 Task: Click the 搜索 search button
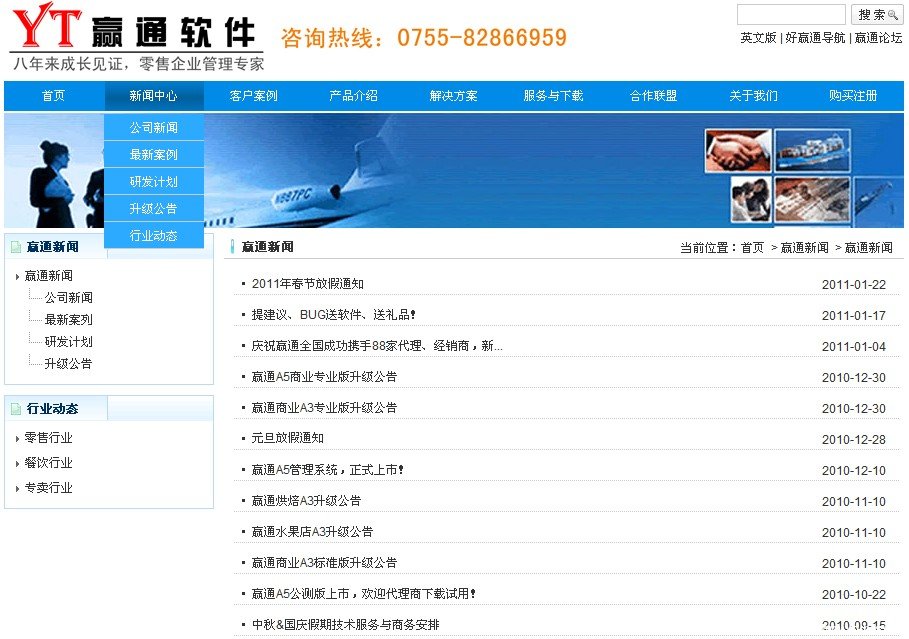click(x=877, y=15)
